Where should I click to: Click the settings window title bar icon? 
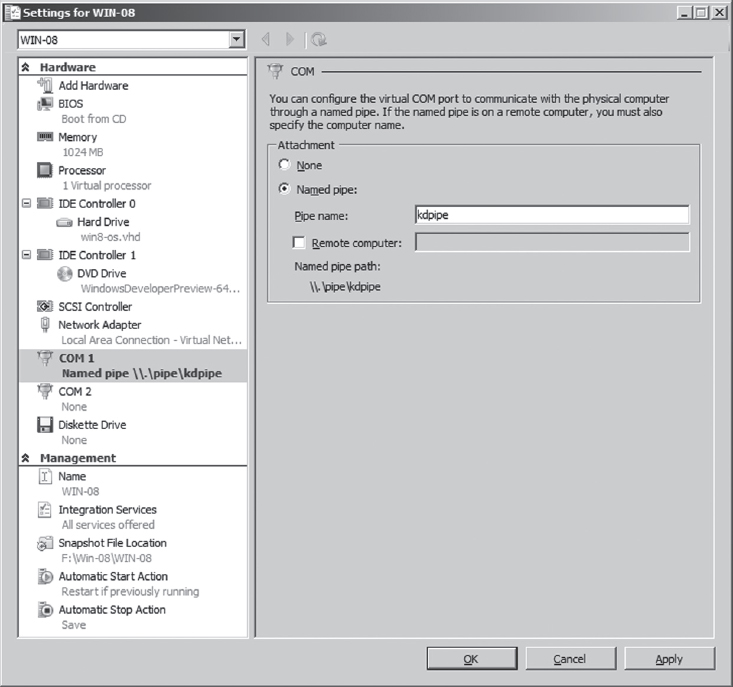[x=12, y=13]
